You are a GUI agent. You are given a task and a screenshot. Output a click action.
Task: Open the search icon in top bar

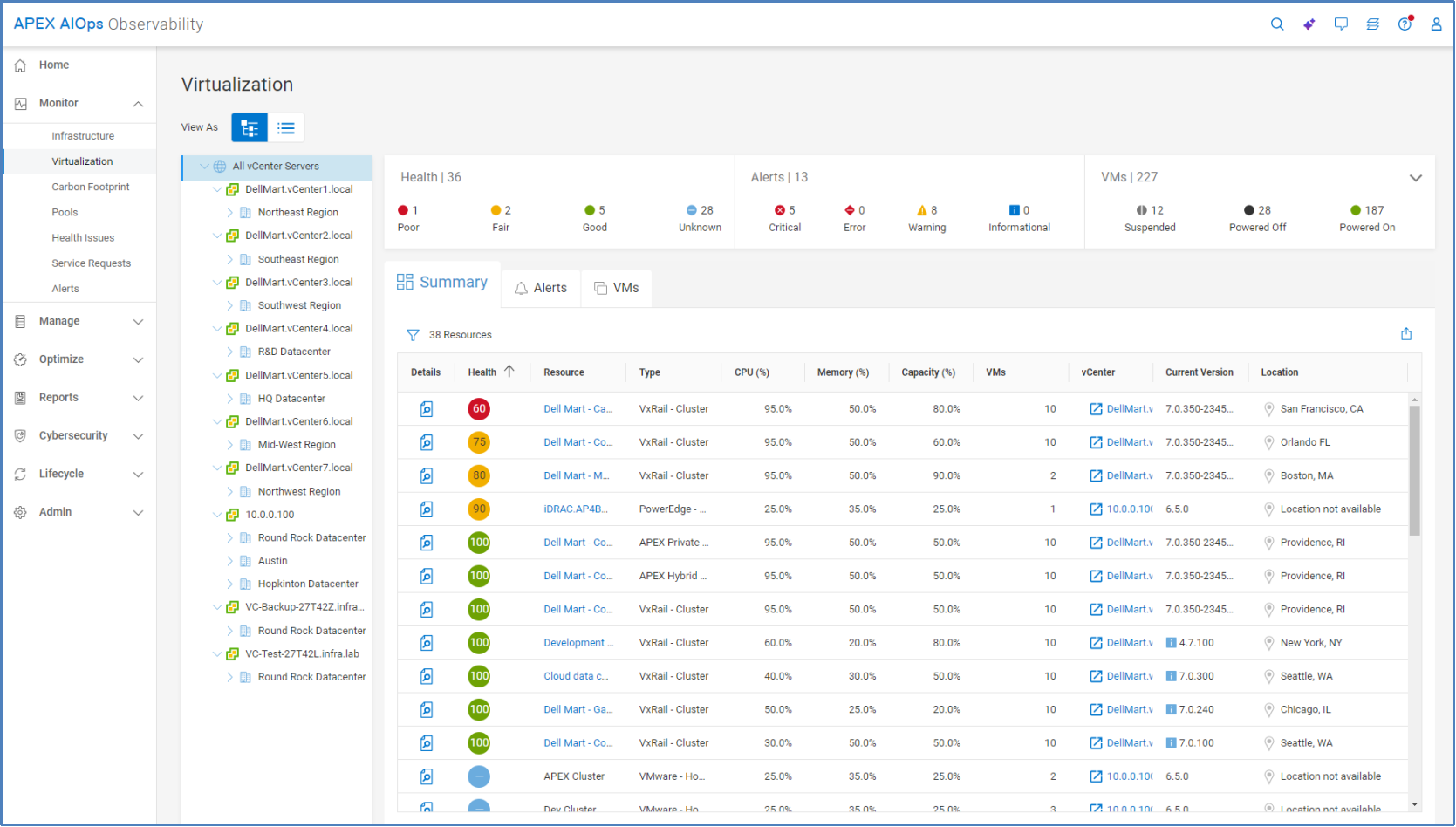(1277, 24)
